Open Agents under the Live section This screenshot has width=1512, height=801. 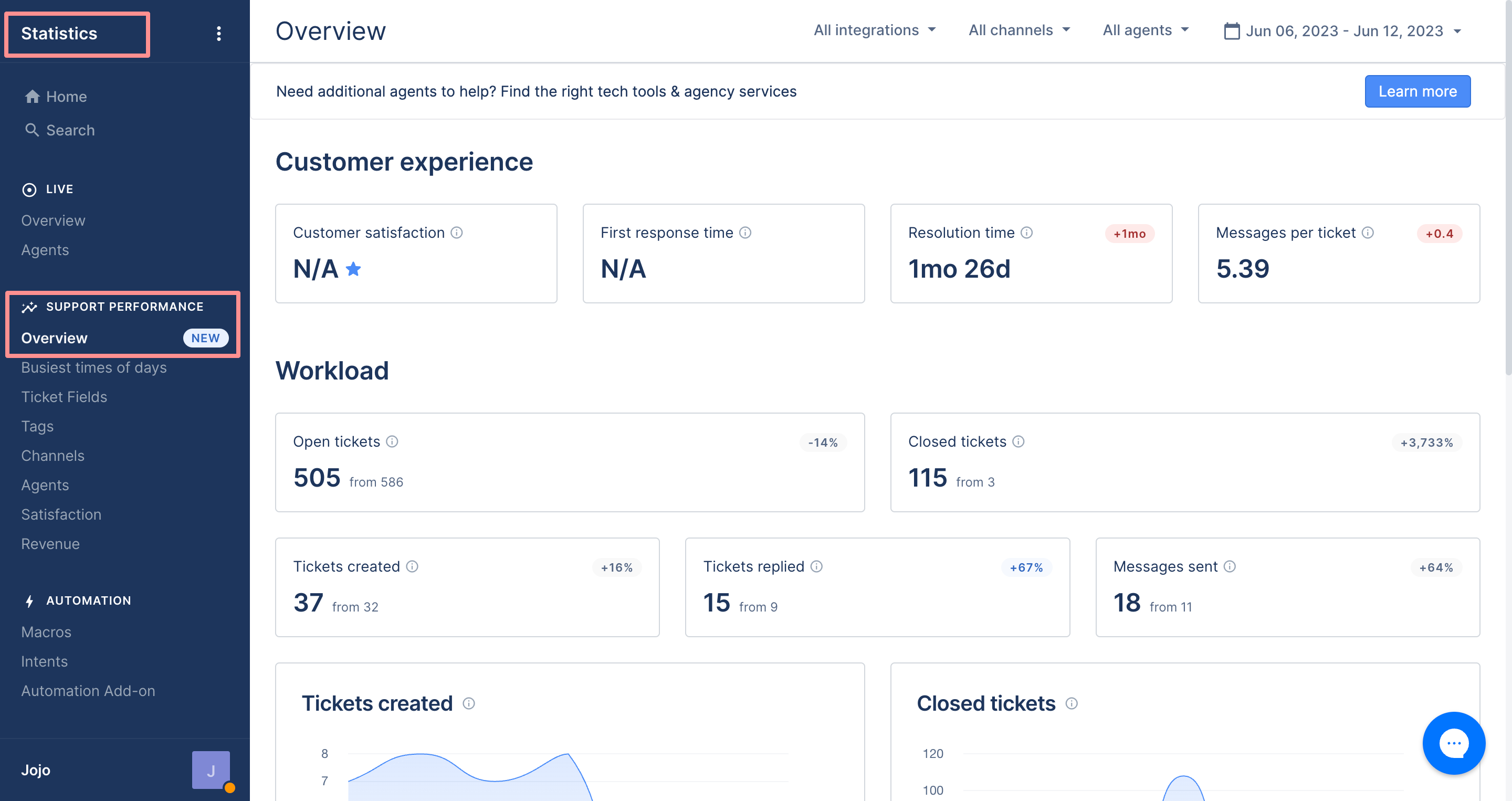[x=45, y=250]
